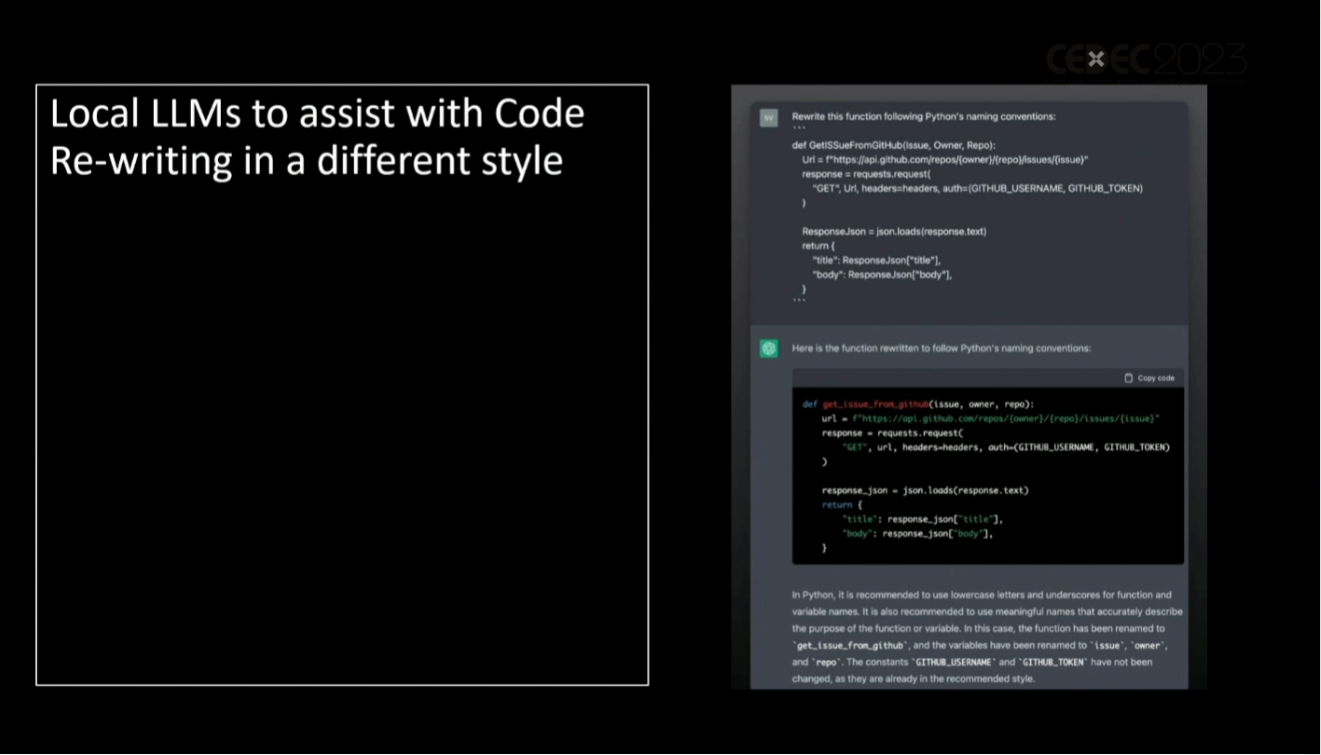Viewport: 1321px width, 755px height.
Task: Click the explanation line starting 'In Python, it is recommended'
Action: click(x=982, y=595)
